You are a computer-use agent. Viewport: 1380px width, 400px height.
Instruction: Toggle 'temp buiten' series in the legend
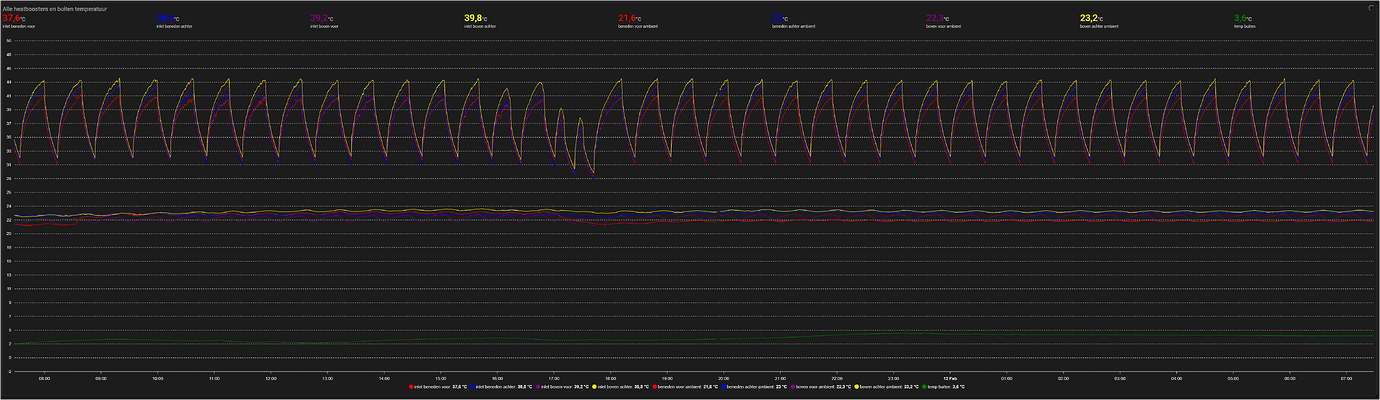tap(943, 386)
